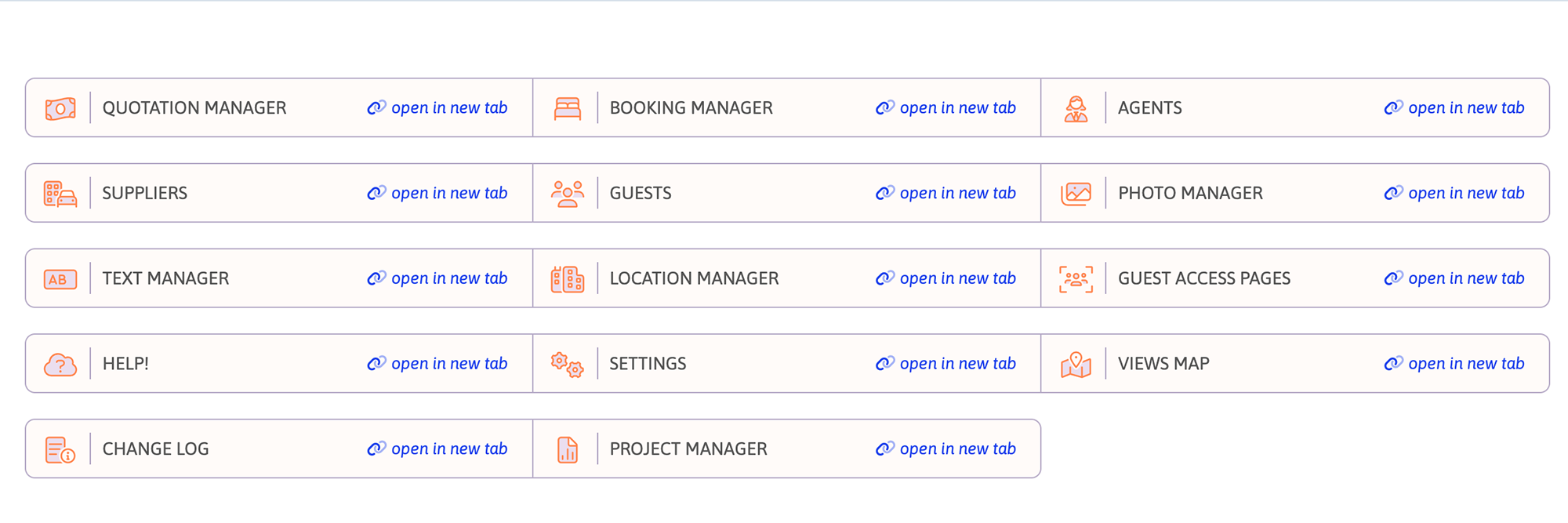Open Booking Manager in new tab
The height and width of the screenshot is (523, 1568).
tap(957, 108)
